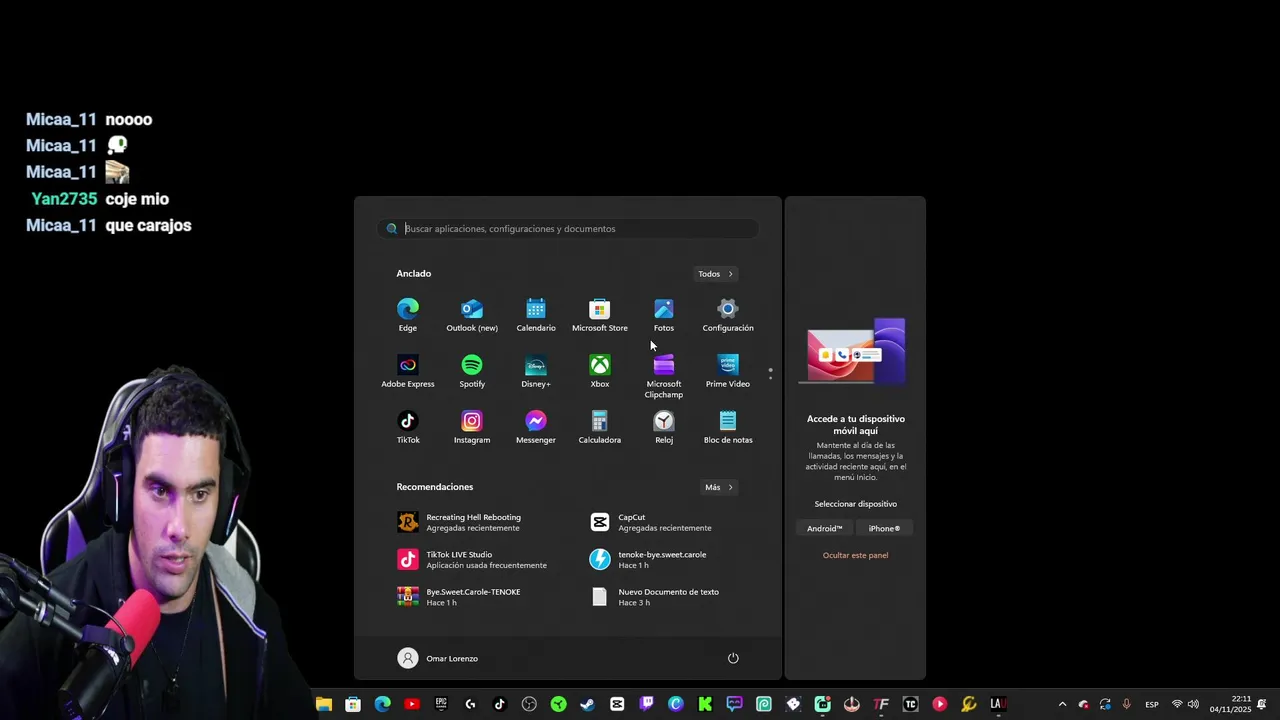Screen dimensions: 1280x720
Task: Launch Outlook (new) from pinned apps
Action: [472, 315]
